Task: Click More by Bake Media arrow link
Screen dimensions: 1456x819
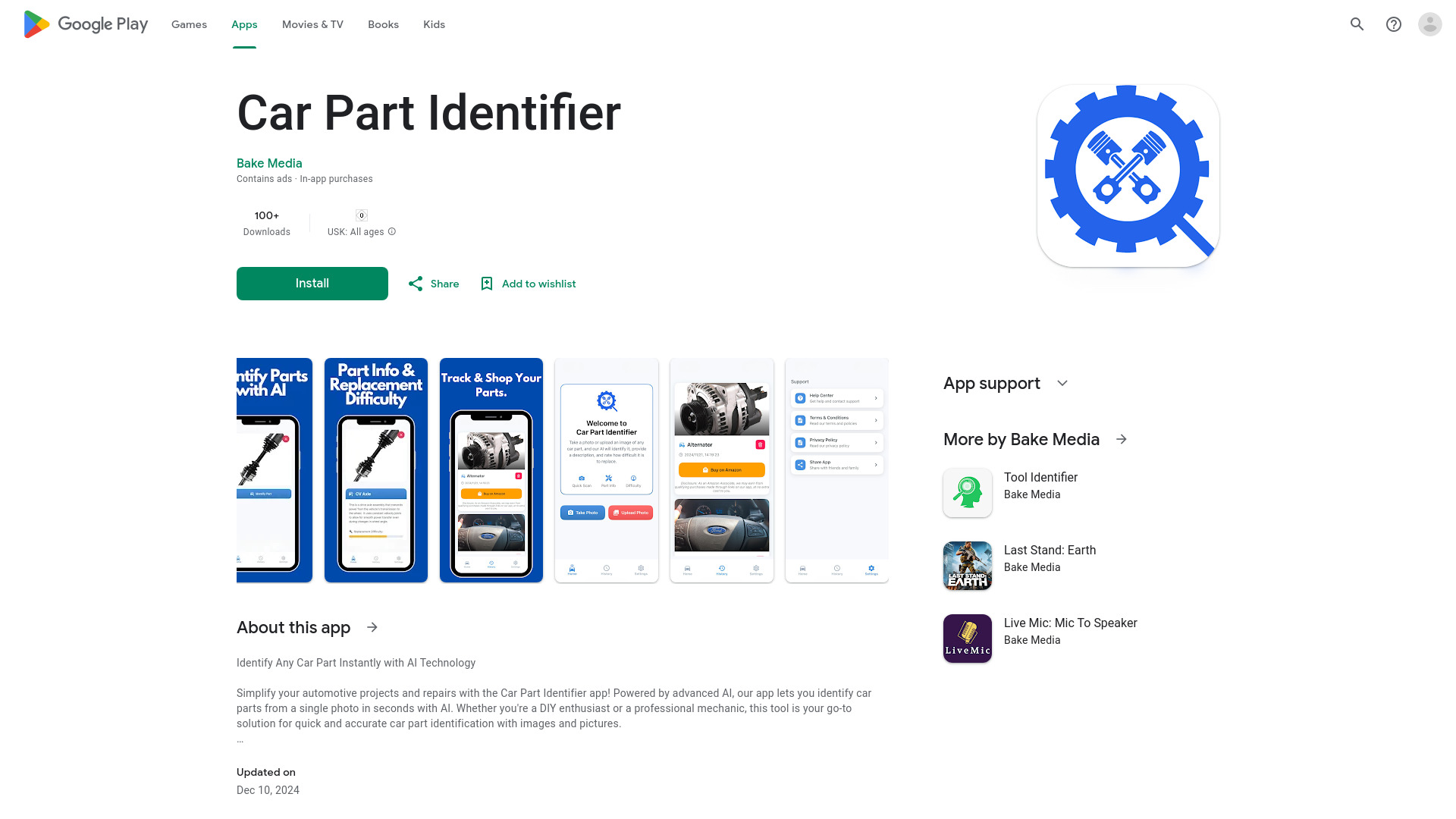Action: (1122, 439)
